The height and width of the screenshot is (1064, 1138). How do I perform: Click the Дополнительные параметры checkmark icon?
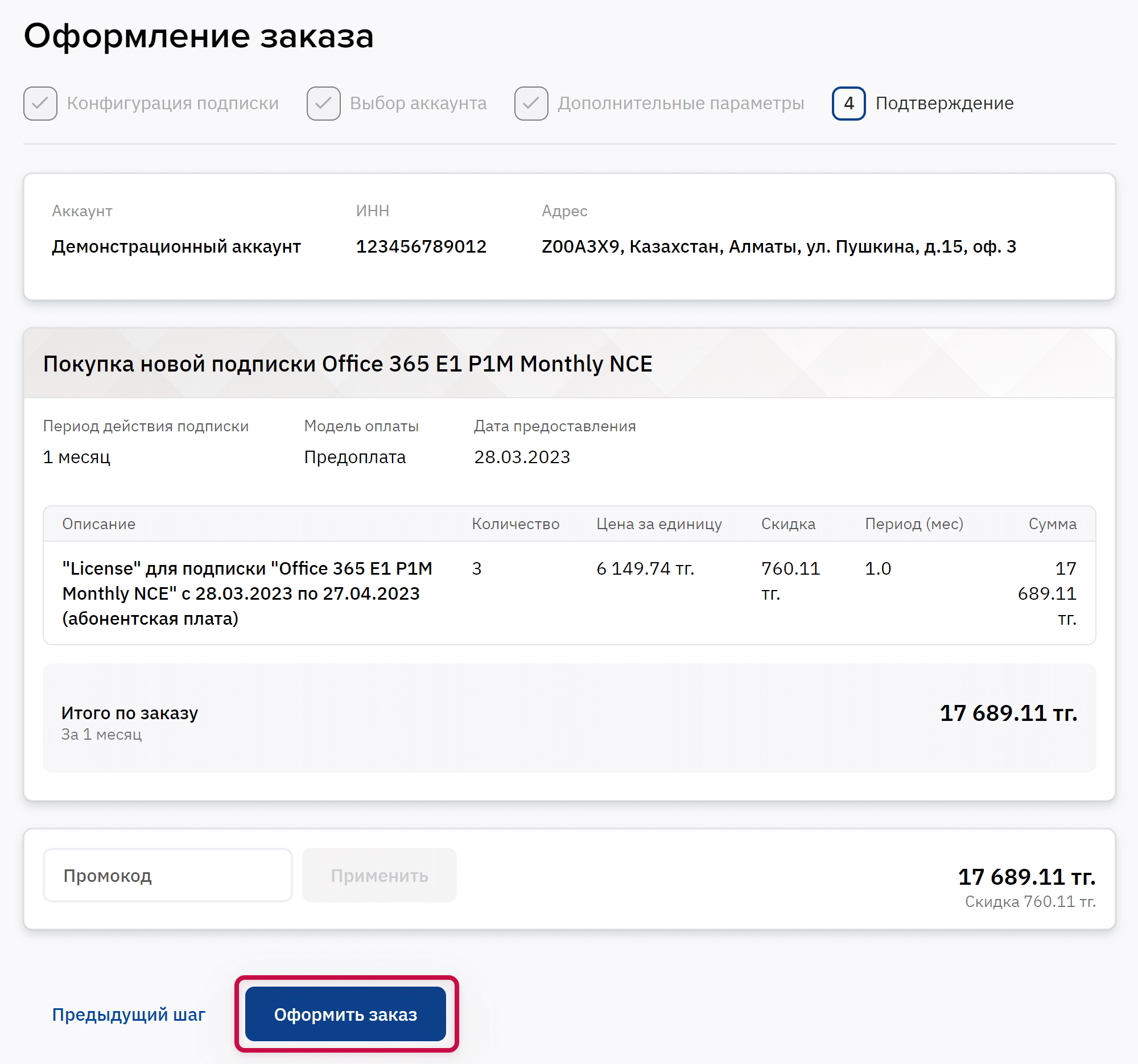pos(531,104)
